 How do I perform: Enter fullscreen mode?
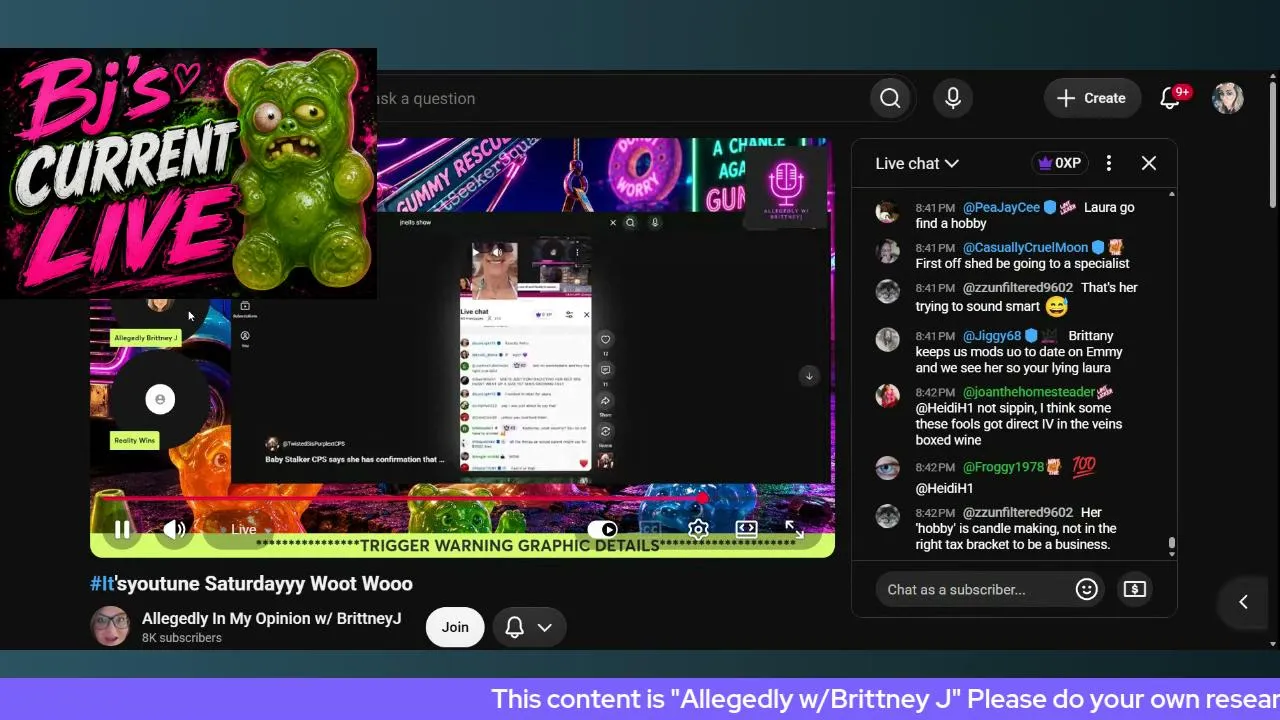[794, 530]
